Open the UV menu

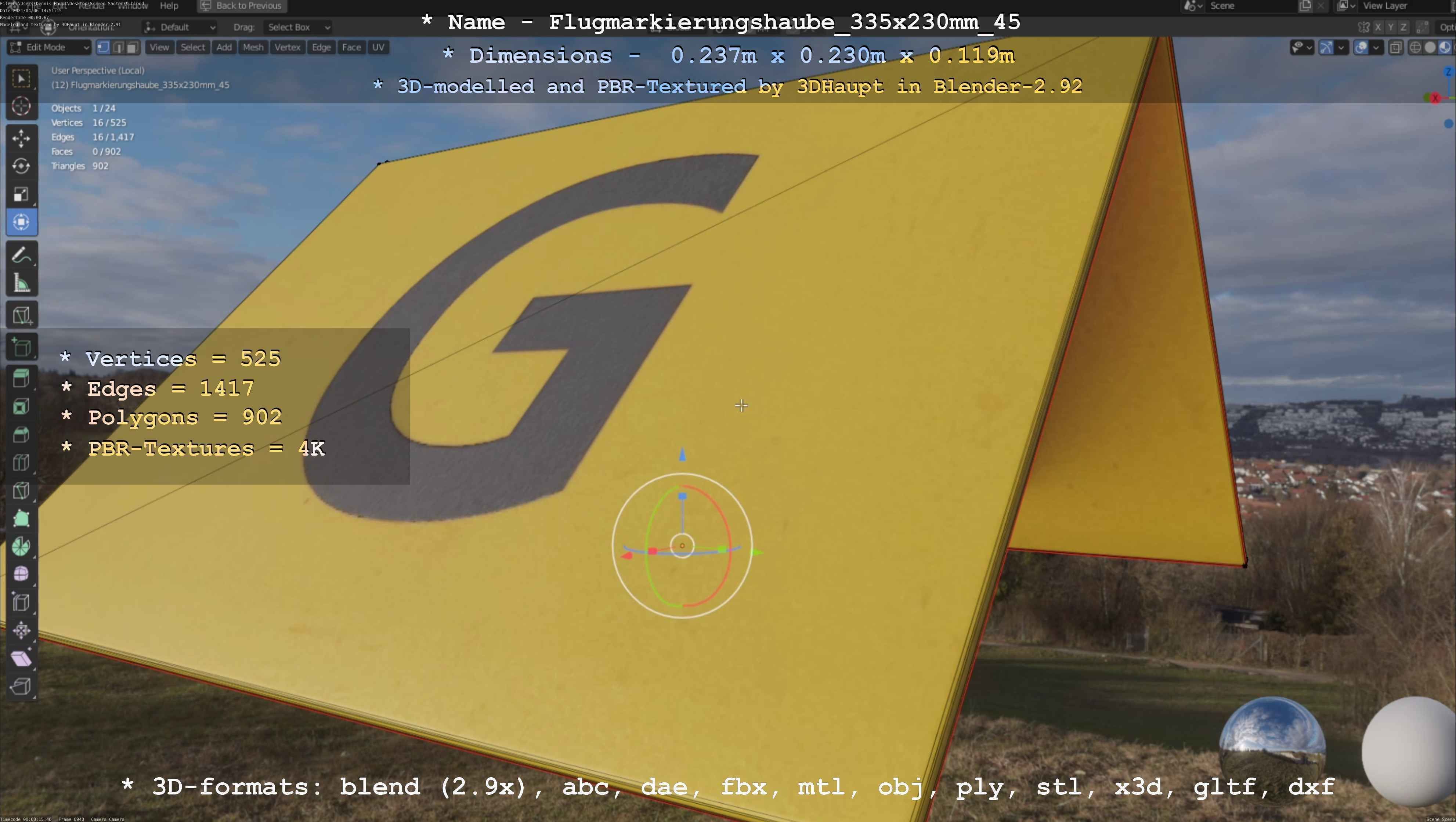click(x=378, y=47)
